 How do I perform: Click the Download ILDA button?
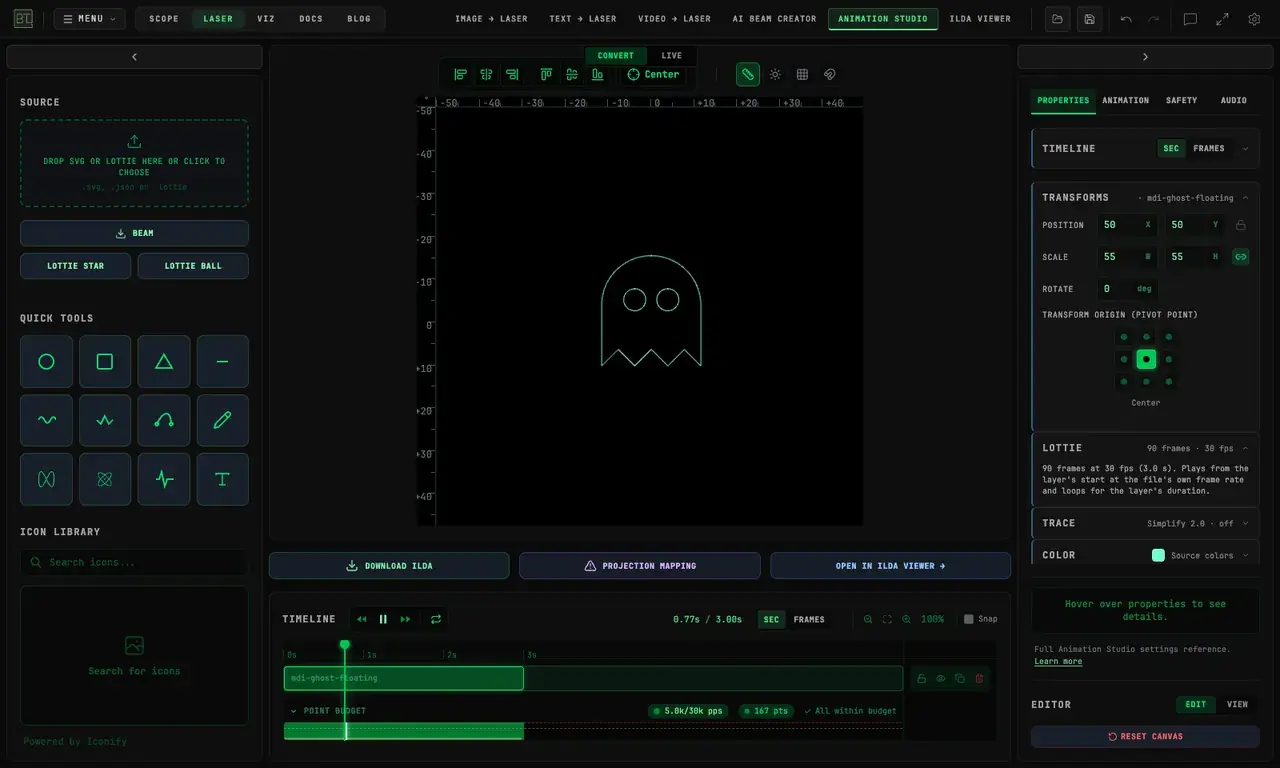pyautogui.click(x=389, y=566)
